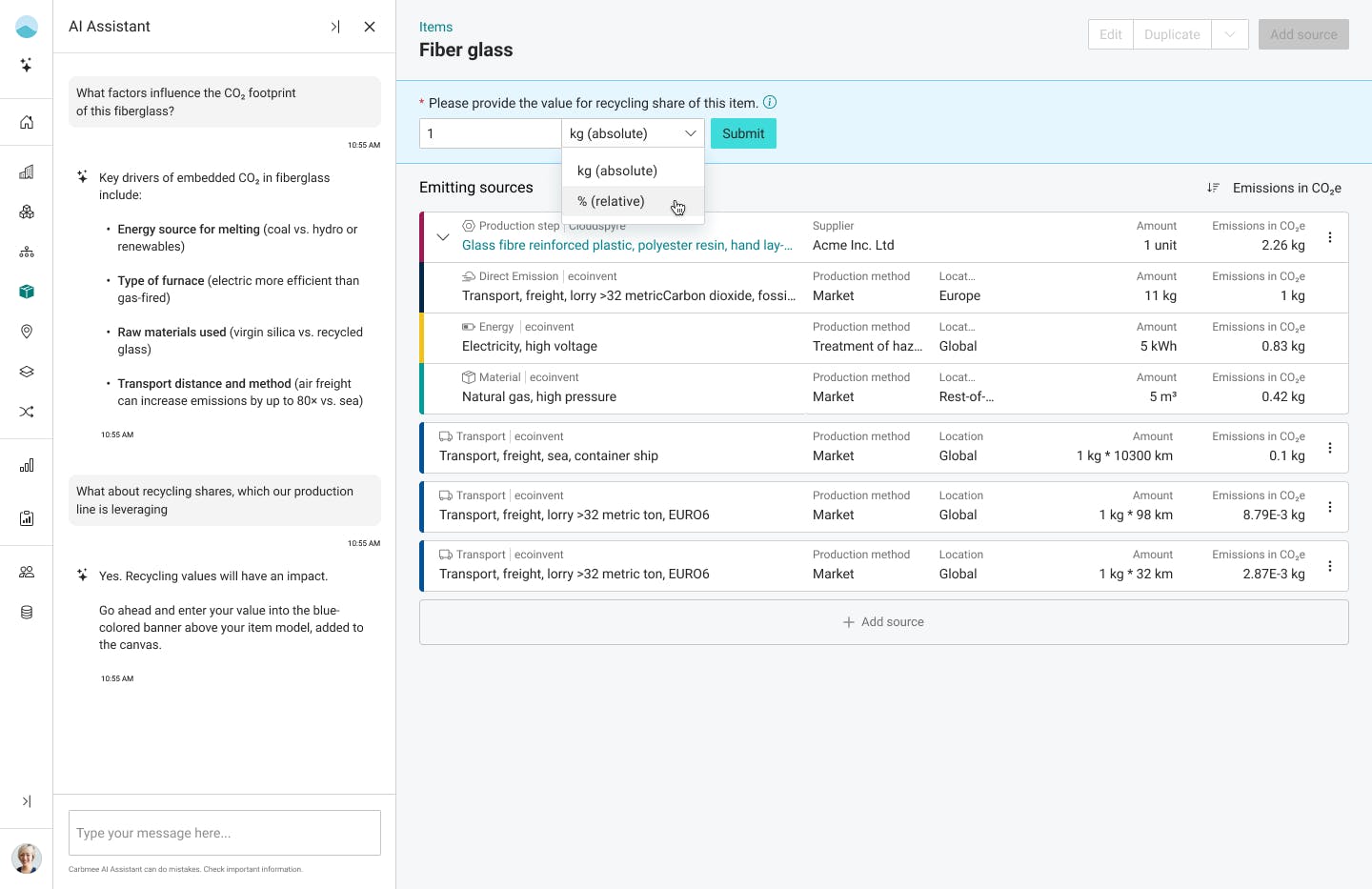Go to the Items breadcrumb link
1372x889 pixels.
click(435, 27)
